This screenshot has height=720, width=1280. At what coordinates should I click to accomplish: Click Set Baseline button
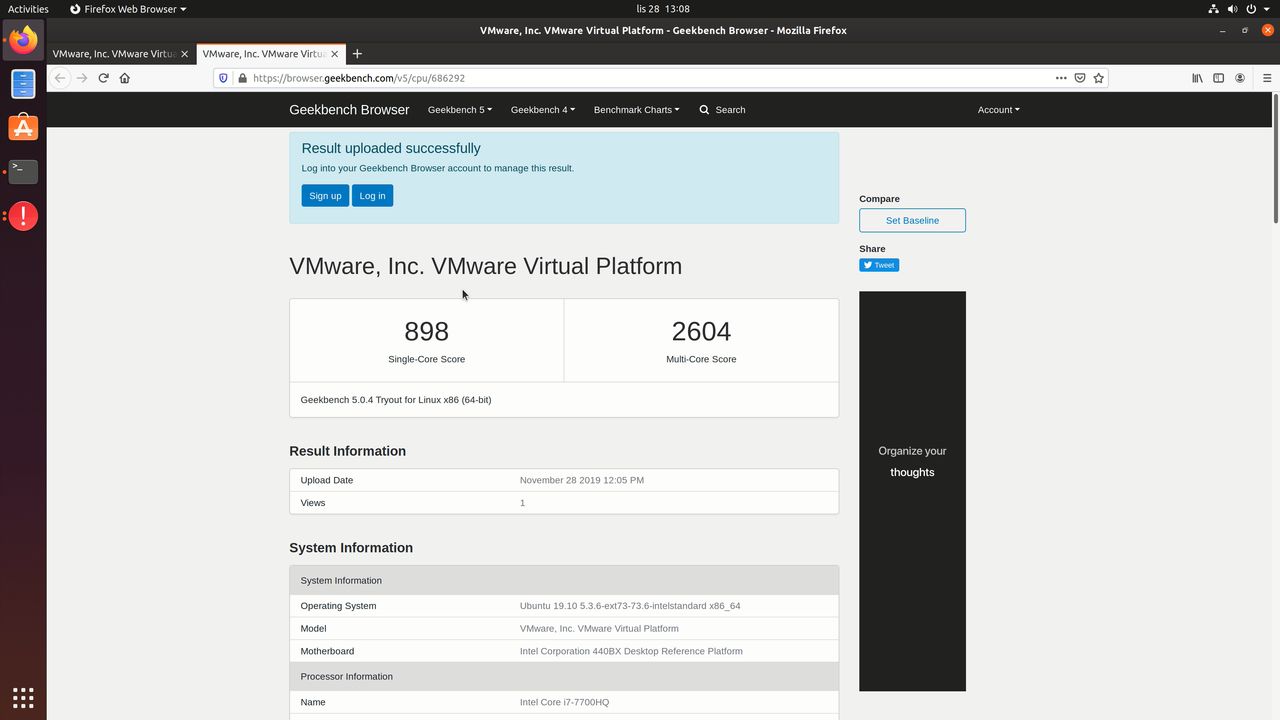(912, 220)
